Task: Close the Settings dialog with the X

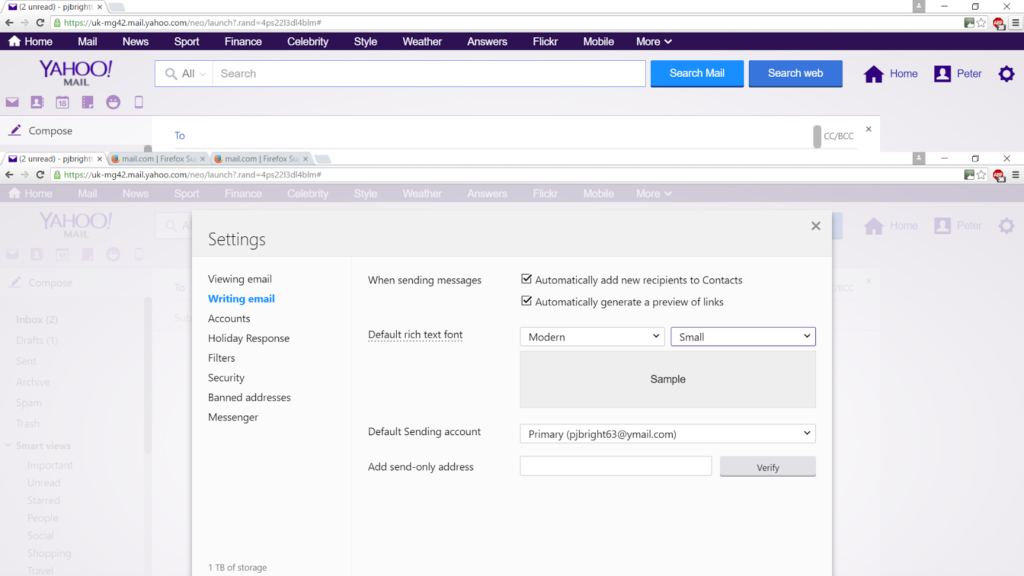Action: (x=816, y=226)
